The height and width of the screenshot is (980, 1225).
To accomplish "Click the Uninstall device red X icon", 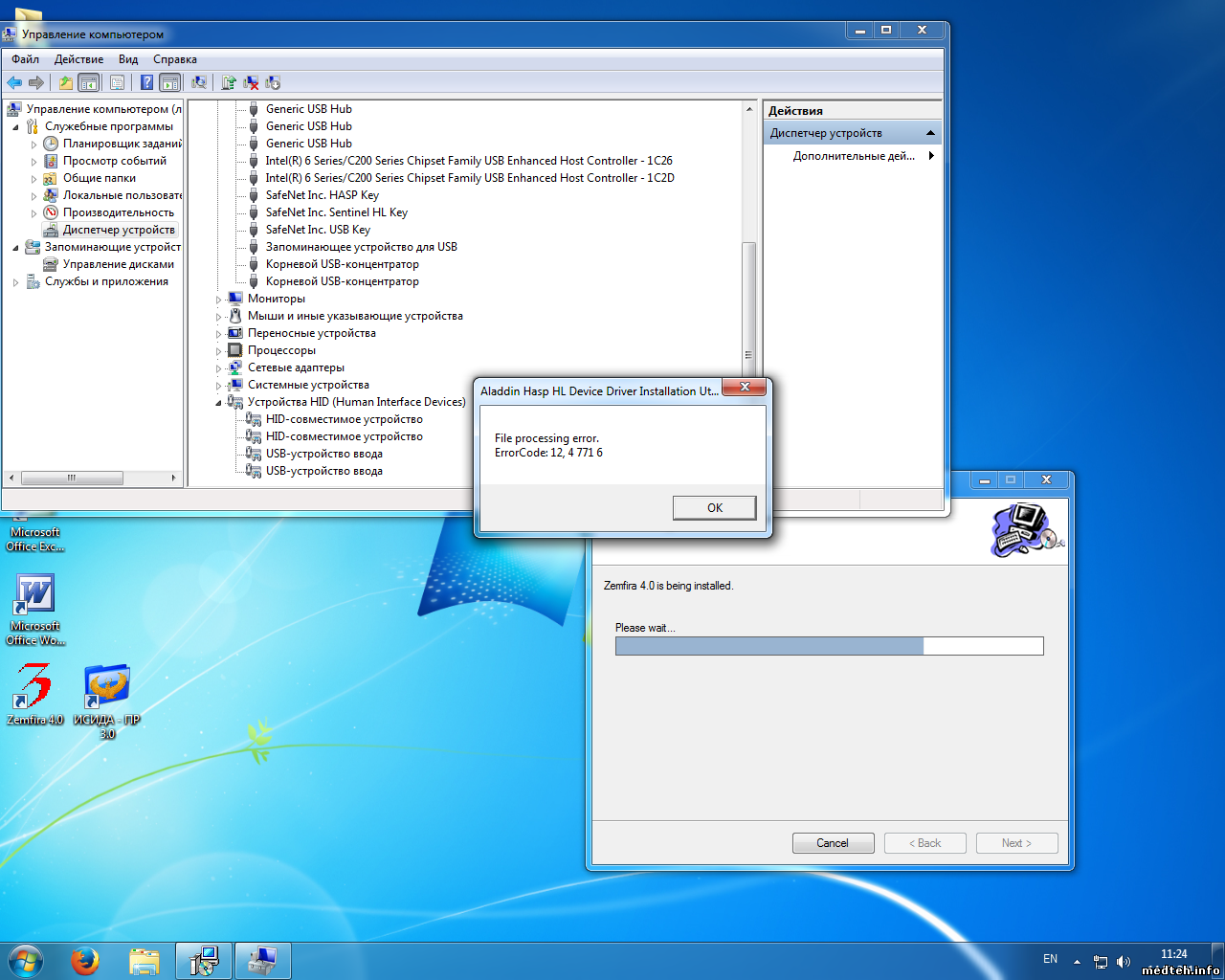I will coord(251,83).
